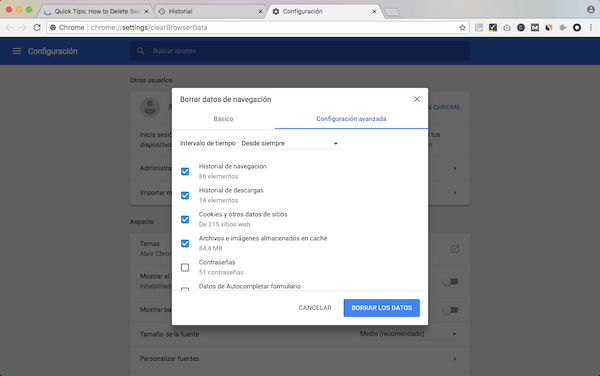This screenshot has width=600, height=376.
Task: Reload the page with refresh icon
Action: 37,28
